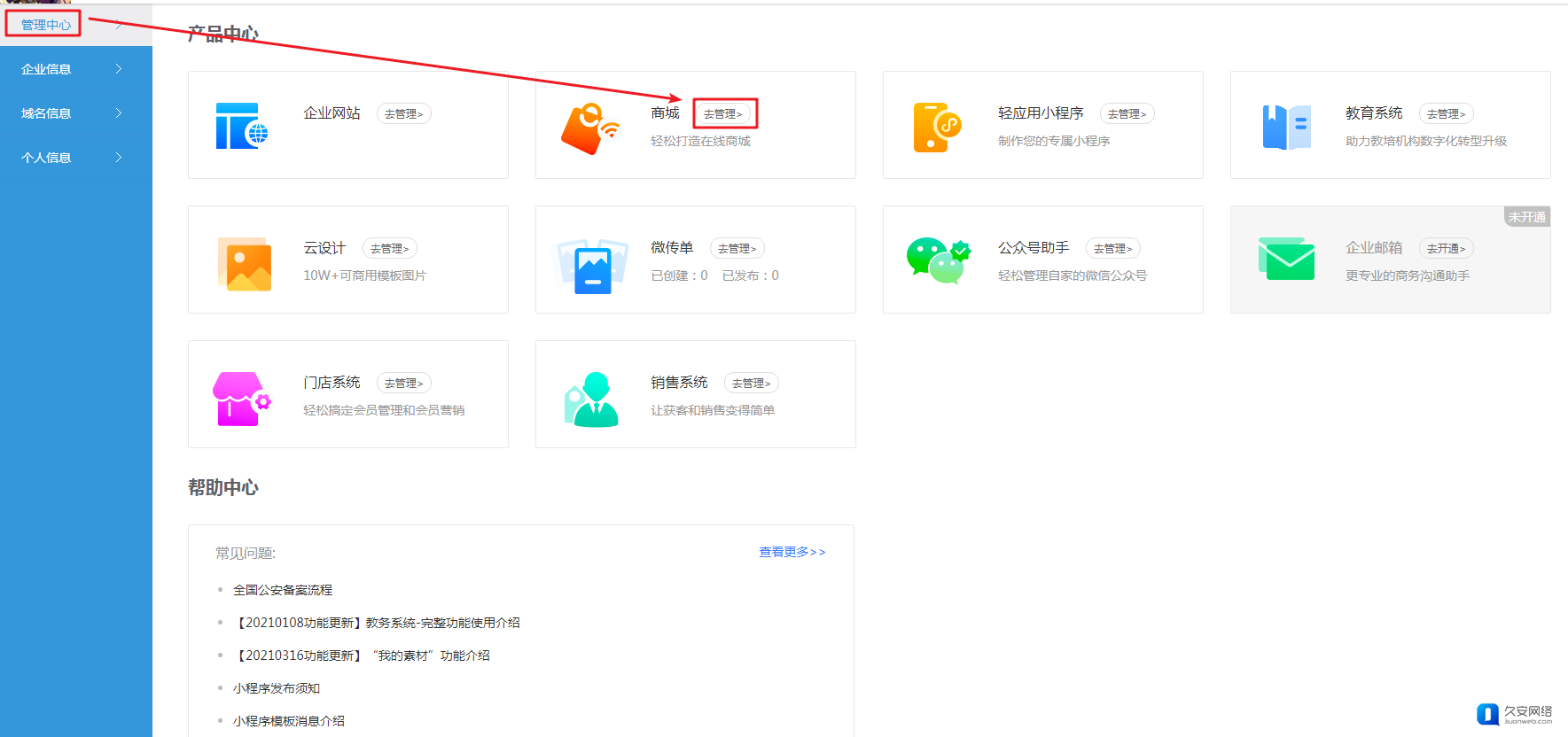Open the 查看更多 help link
This screenshot has width=1568, height=737.
[x=792, y=552]
